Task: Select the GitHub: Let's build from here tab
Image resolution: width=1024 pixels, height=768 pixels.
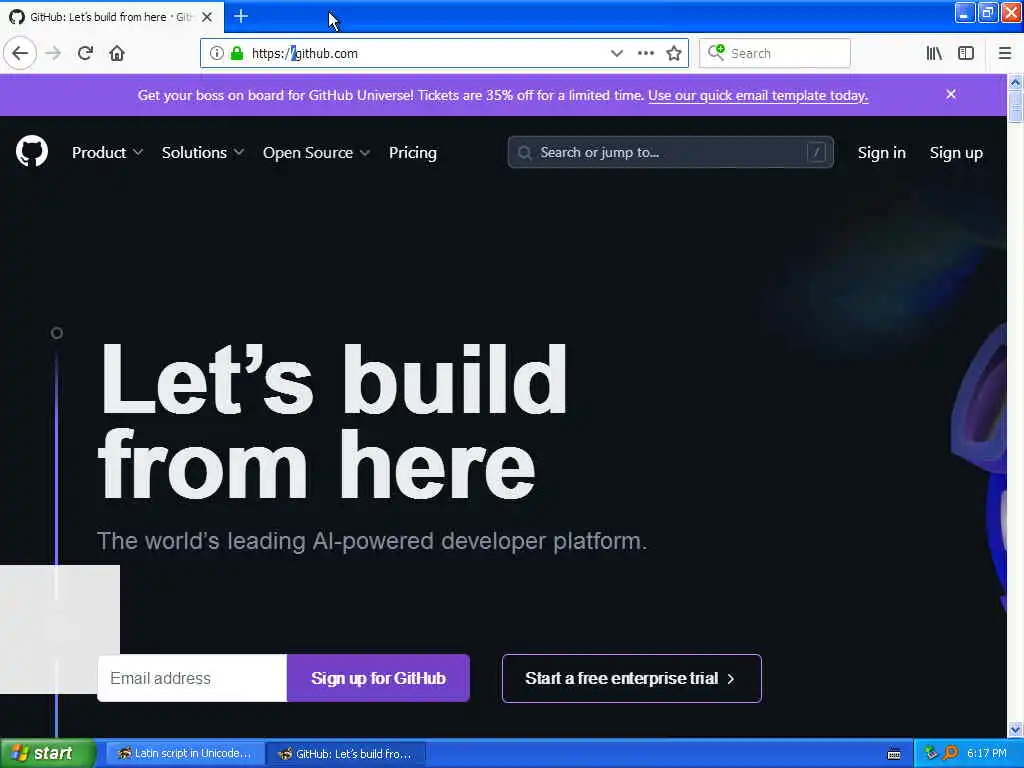Action: click(112, 17)
